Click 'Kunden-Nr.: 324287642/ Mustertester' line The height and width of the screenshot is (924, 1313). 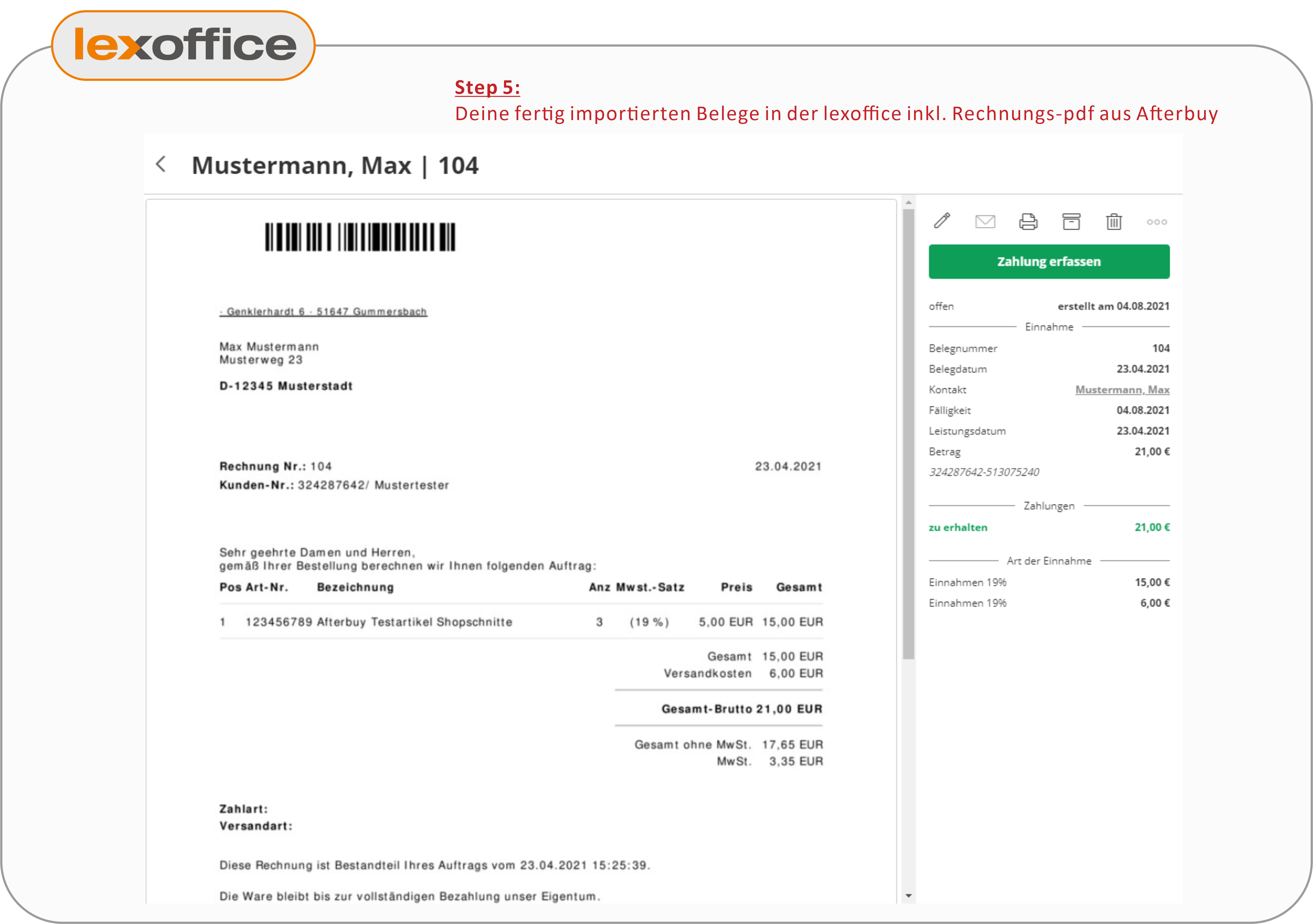tap(334, 485)
